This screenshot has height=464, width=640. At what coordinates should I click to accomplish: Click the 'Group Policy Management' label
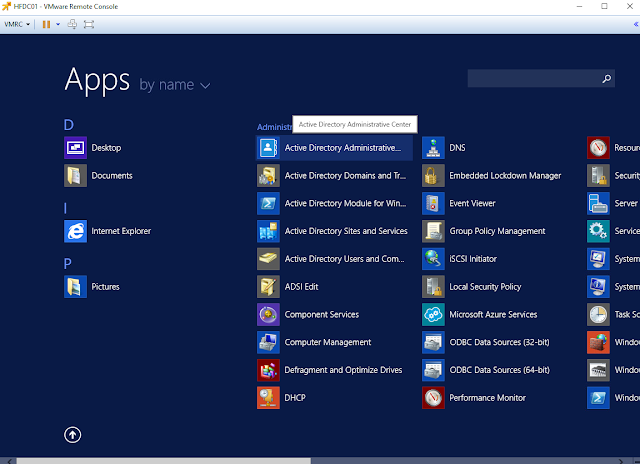coord(497,231)
